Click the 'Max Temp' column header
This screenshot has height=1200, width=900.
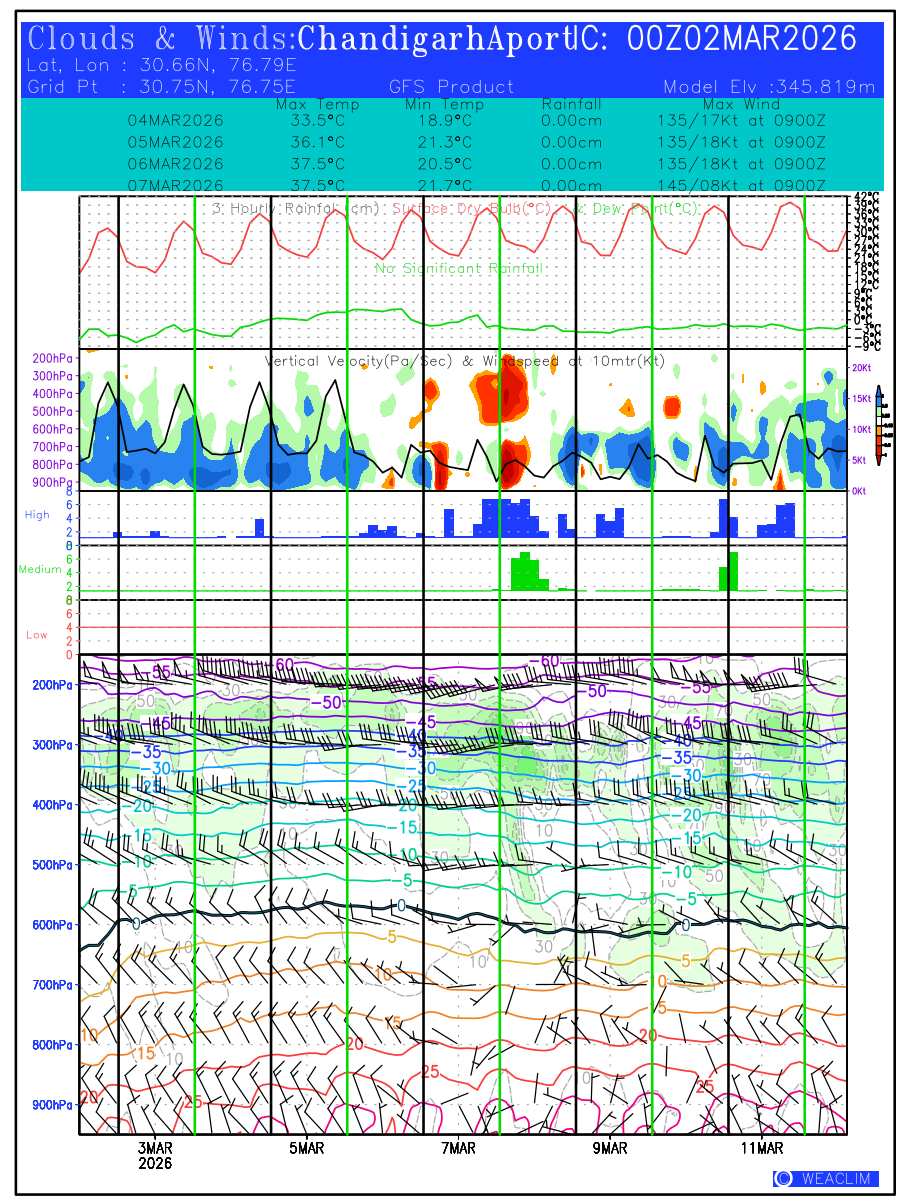[317, 104]
